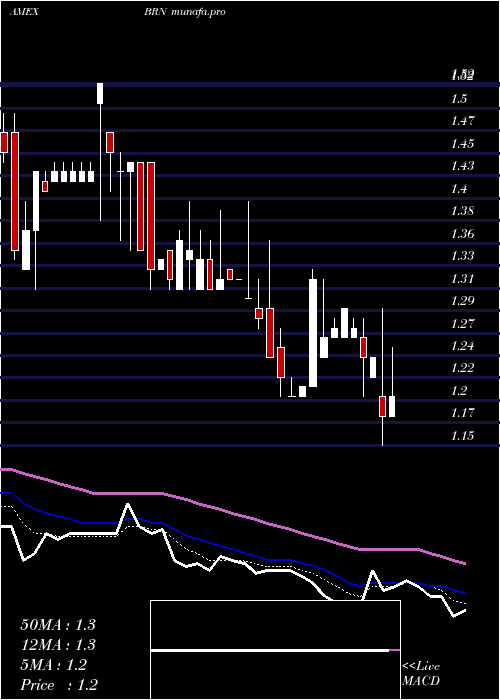500x700 pixels.
Task: Click the 1.17 price axis label
Action: 462,413
